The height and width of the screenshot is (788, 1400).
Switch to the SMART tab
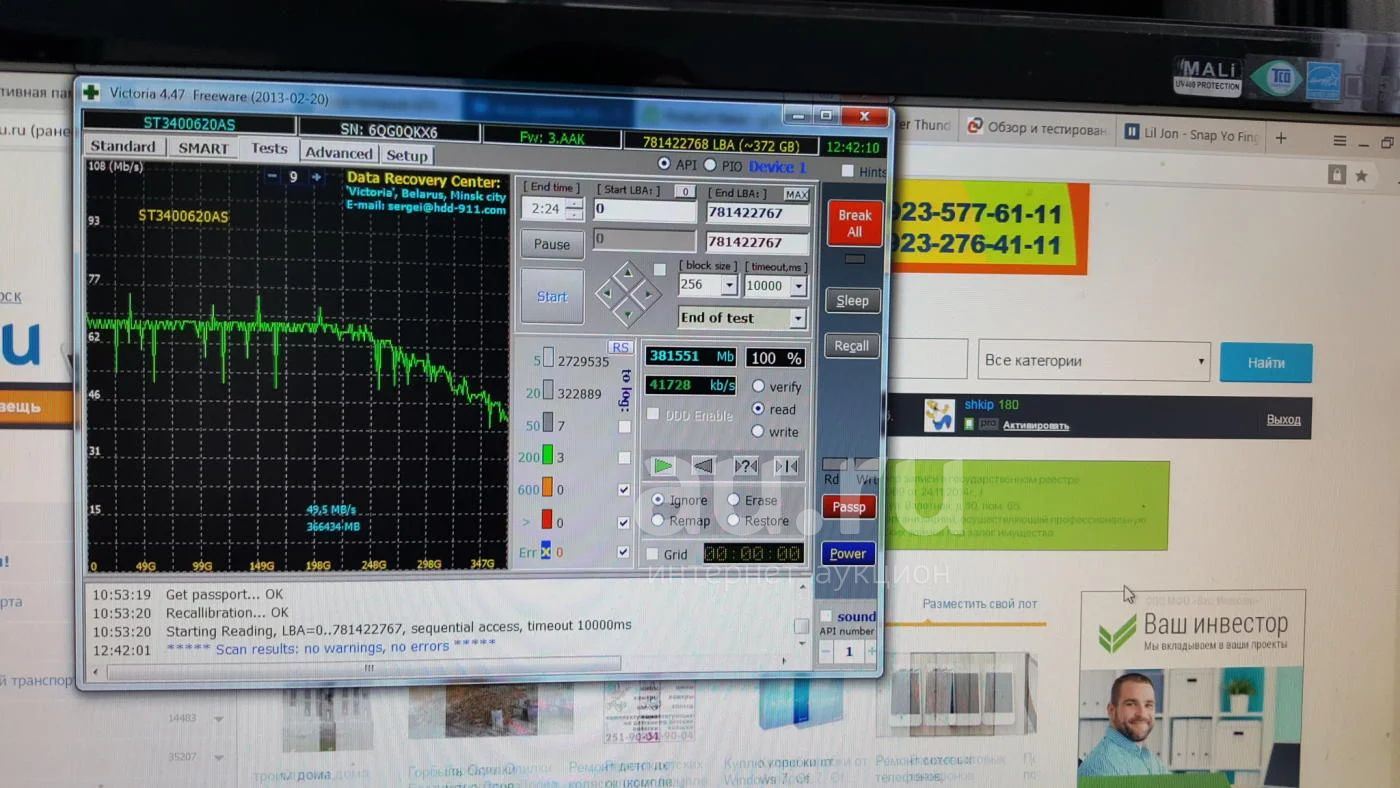203,148
